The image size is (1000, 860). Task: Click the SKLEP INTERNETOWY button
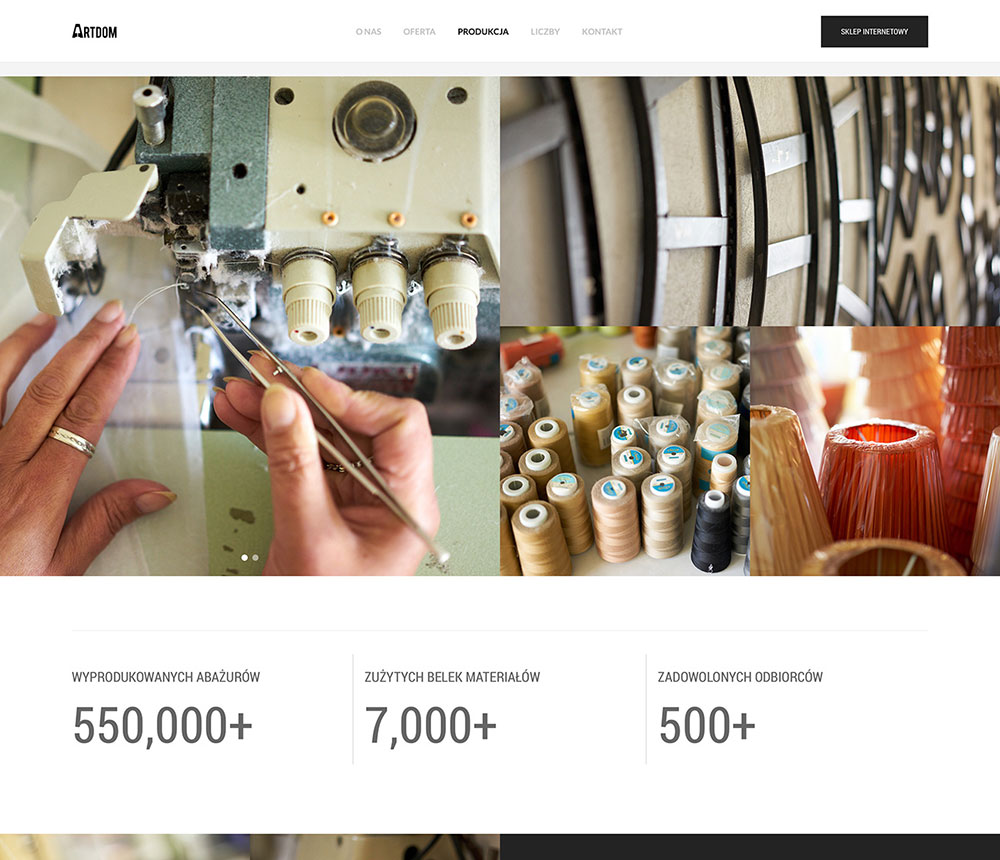pos(874,31)
